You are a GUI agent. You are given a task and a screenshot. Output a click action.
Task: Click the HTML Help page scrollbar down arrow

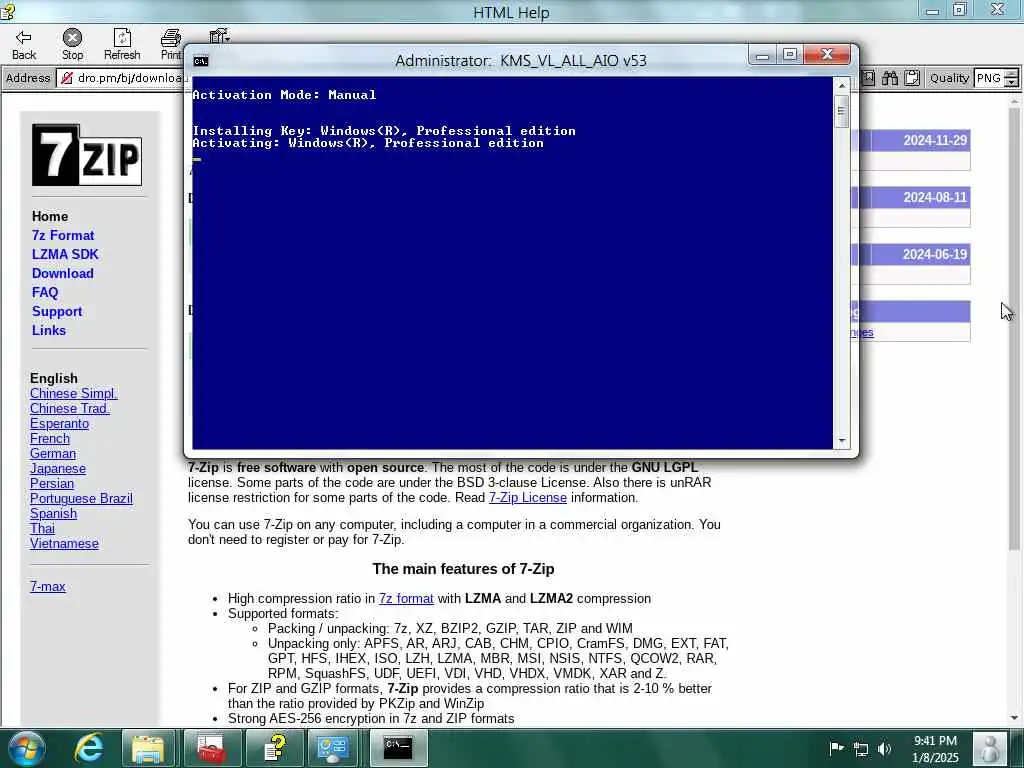1014,718
